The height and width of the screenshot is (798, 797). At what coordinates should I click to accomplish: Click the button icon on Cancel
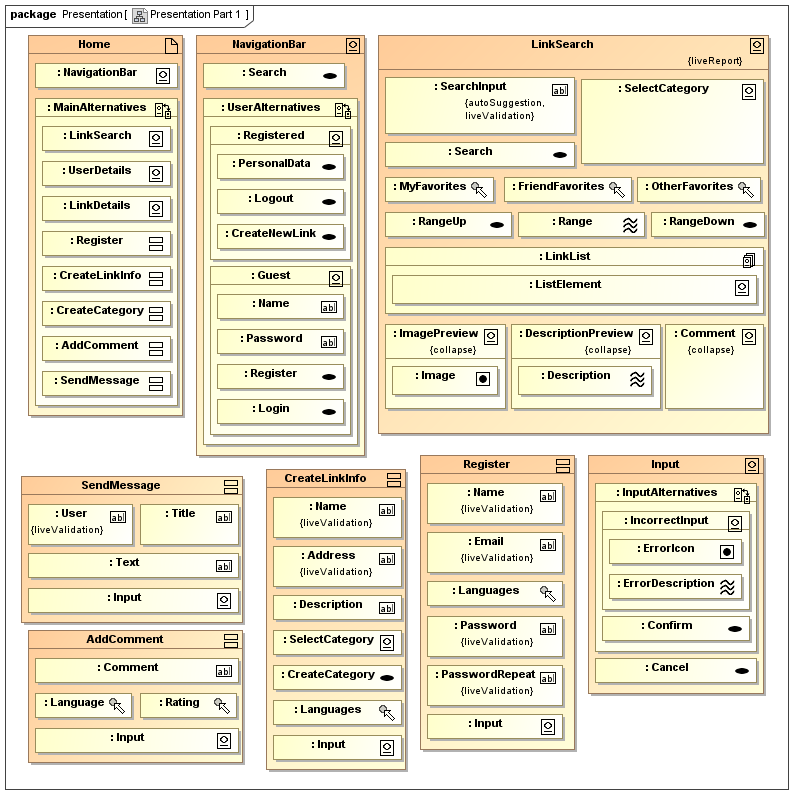click(742, 671)
